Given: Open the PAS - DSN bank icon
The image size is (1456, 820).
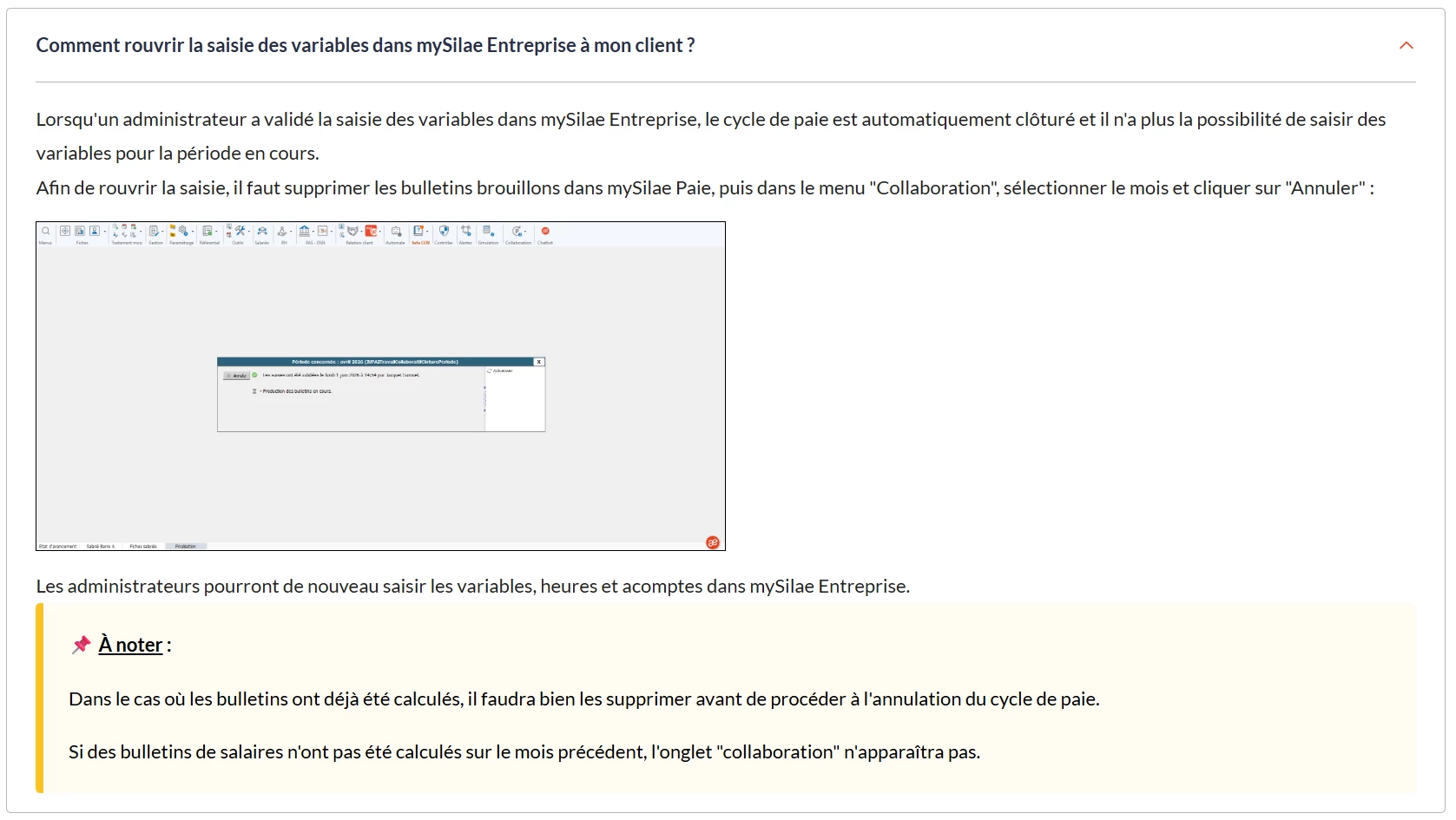Looking at the screenshot, I should point(304,231).
